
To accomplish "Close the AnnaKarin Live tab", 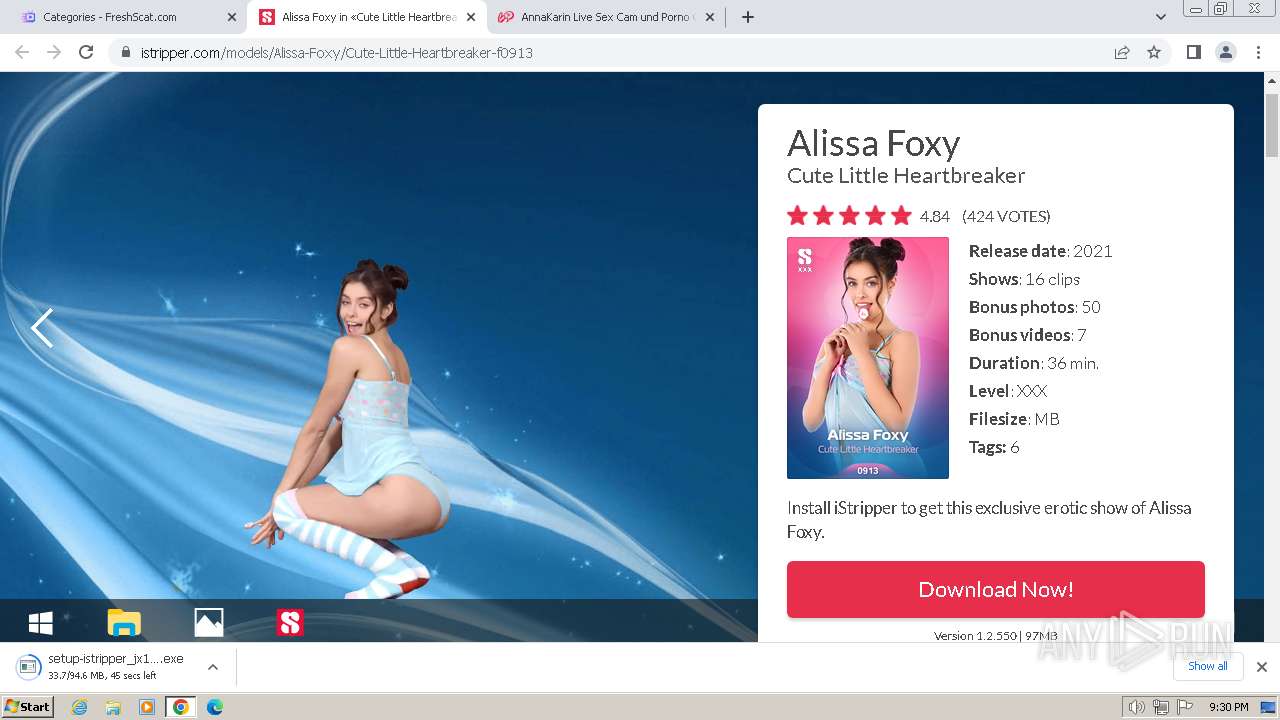I will coord(710,17).
